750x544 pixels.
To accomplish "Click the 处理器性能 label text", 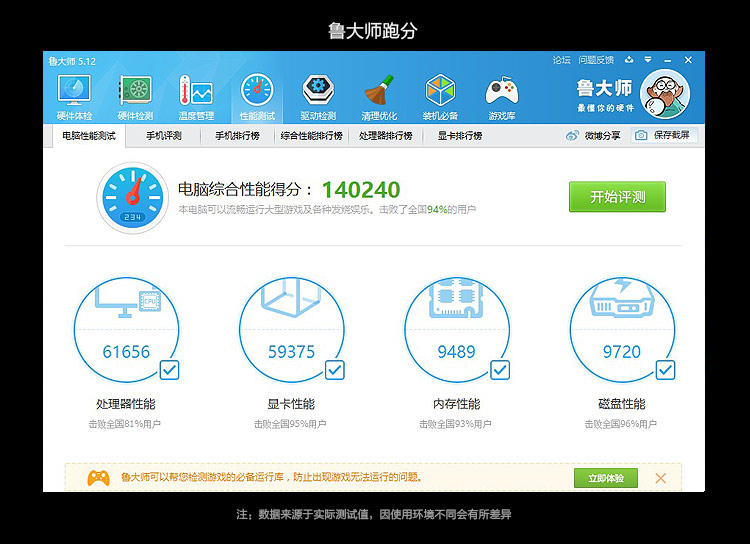I will coord(126,404).
